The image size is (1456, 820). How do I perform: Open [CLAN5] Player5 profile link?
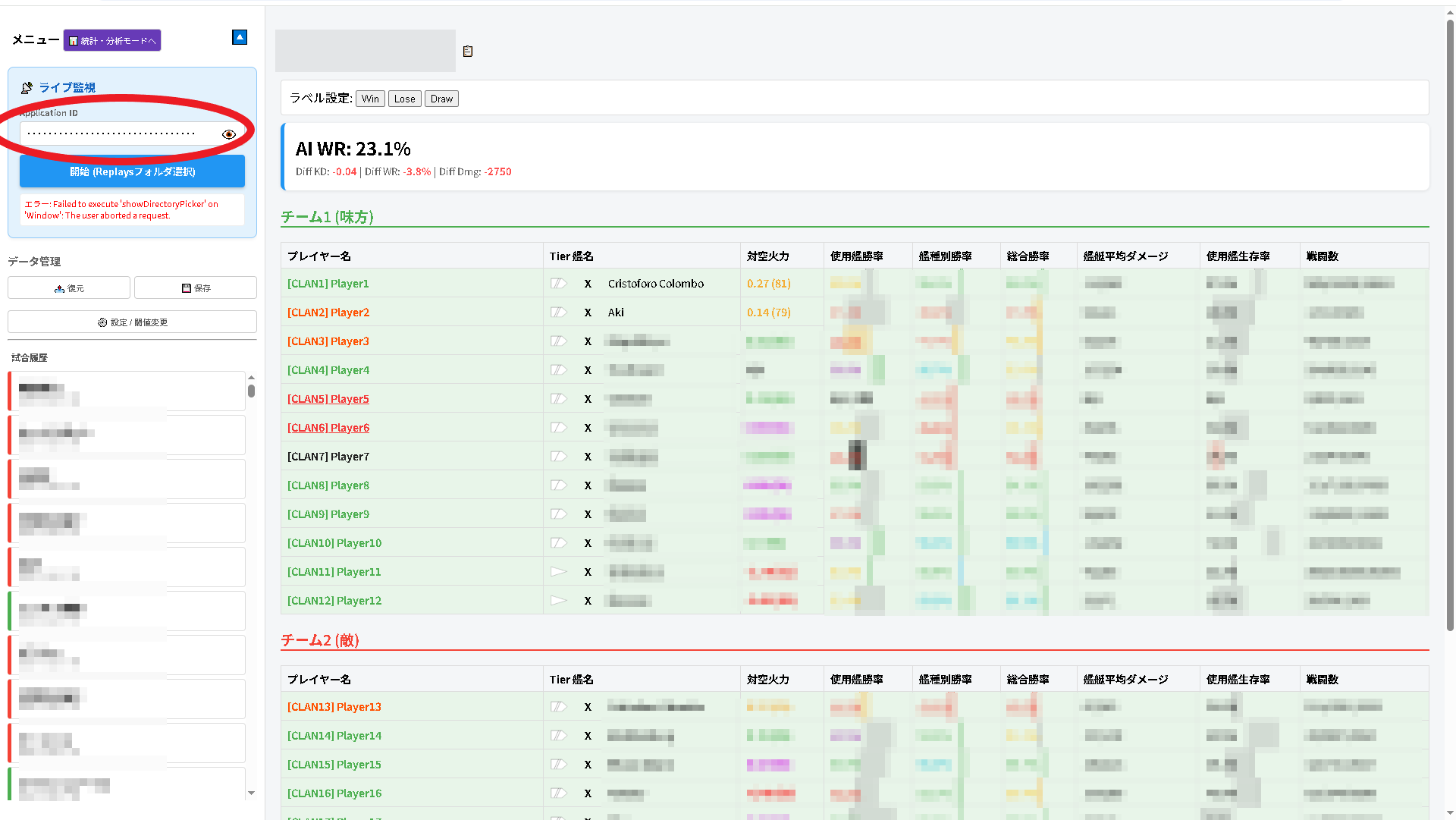[x=328, y=399]
